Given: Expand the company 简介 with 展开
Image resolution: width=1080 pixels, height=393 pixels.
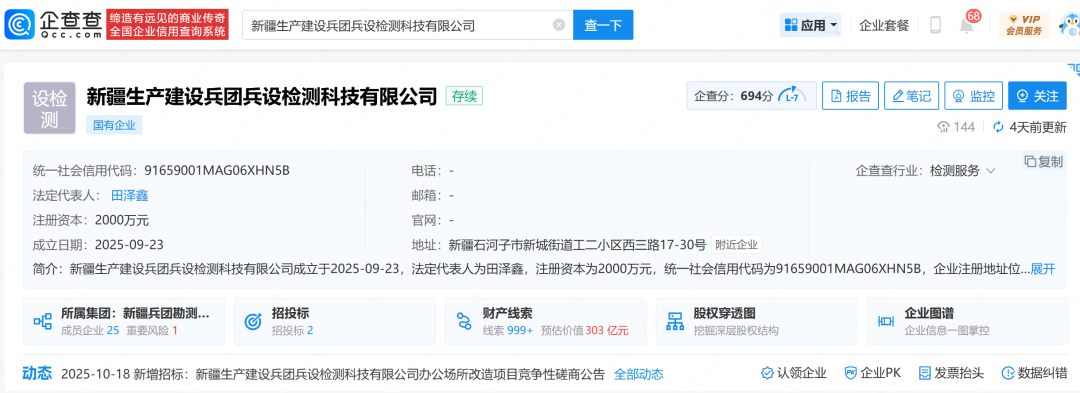Looking at the screenshot, I should 1043,268.
